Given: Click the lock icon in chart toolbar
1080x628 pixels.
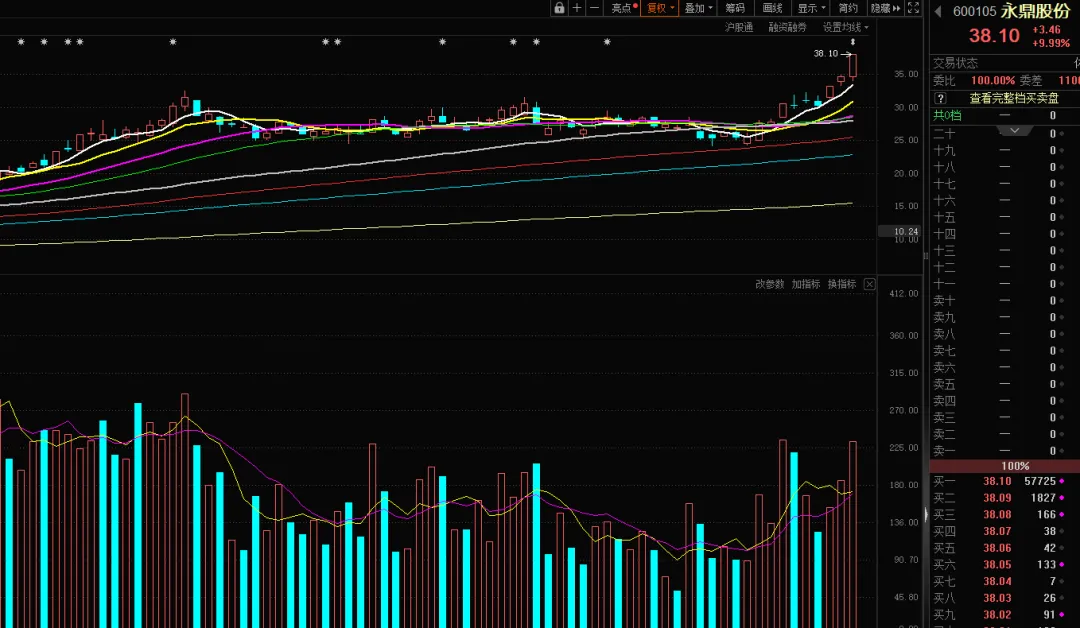Looking at the screenshot, I should pos(559,8).
